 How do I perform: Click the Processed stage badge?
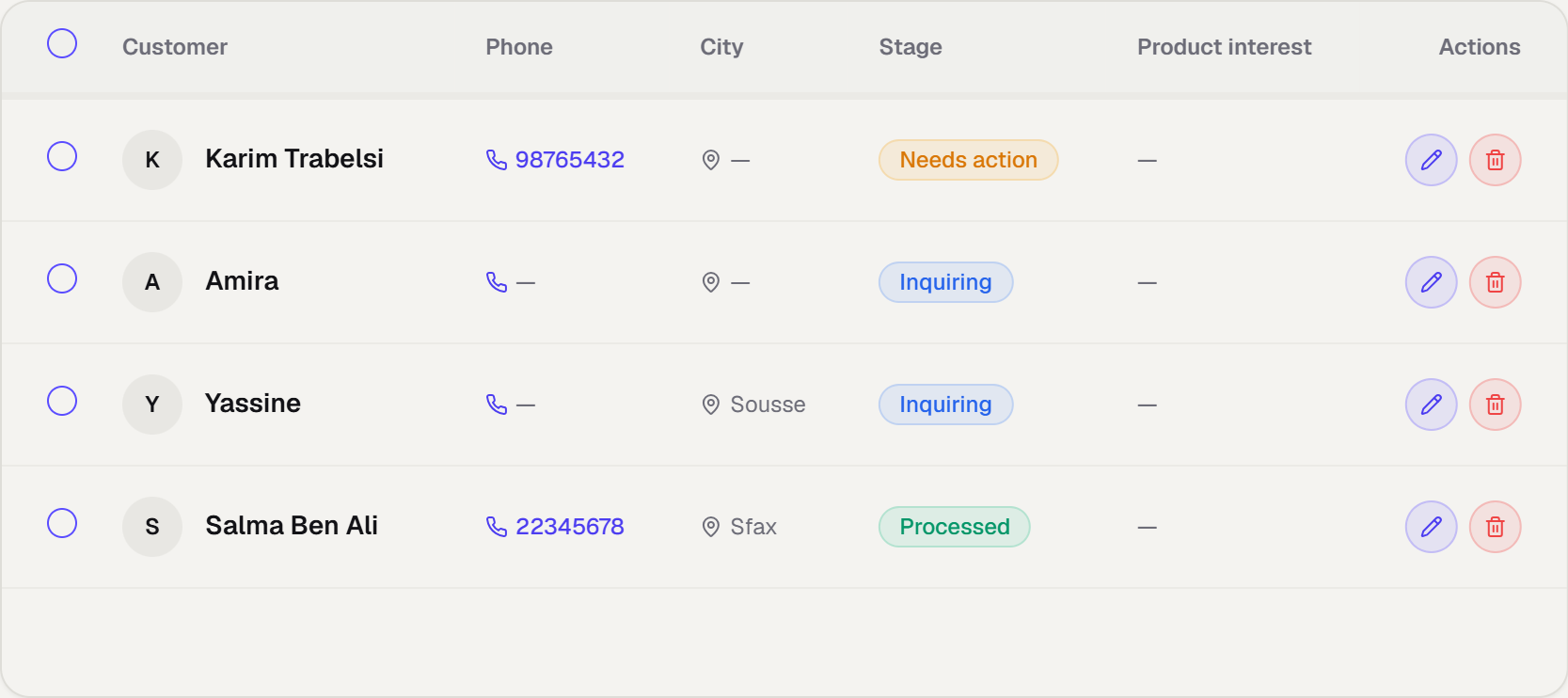click(954, 527)
